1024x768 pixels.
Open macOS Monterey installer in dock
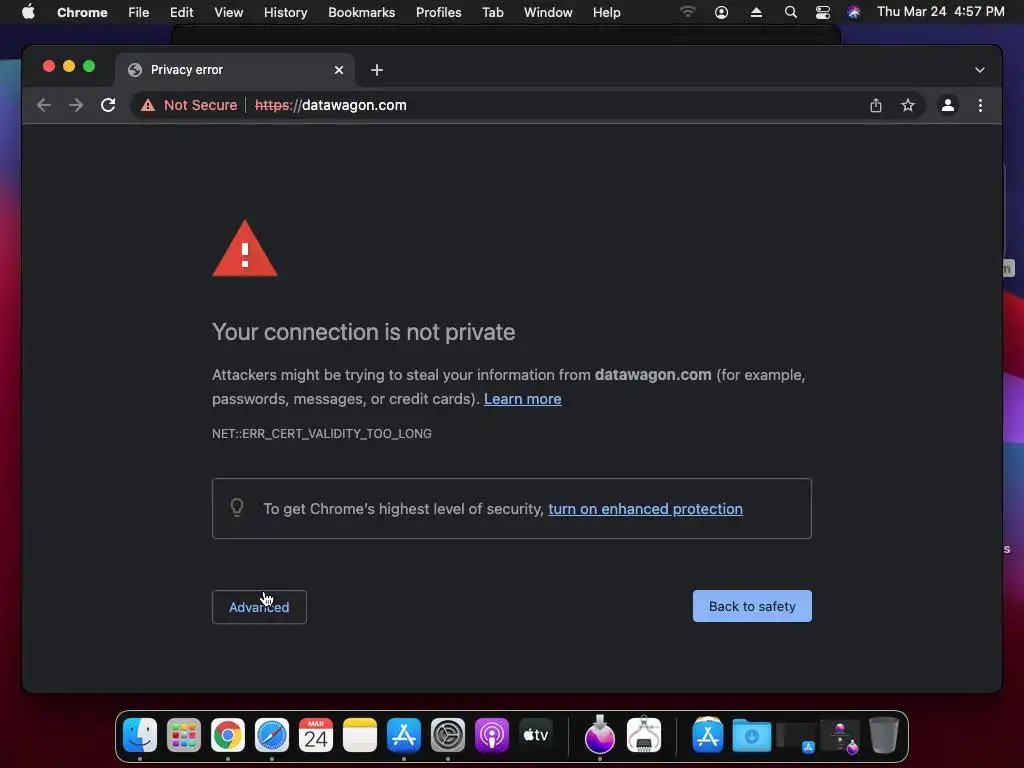[600, 734]
